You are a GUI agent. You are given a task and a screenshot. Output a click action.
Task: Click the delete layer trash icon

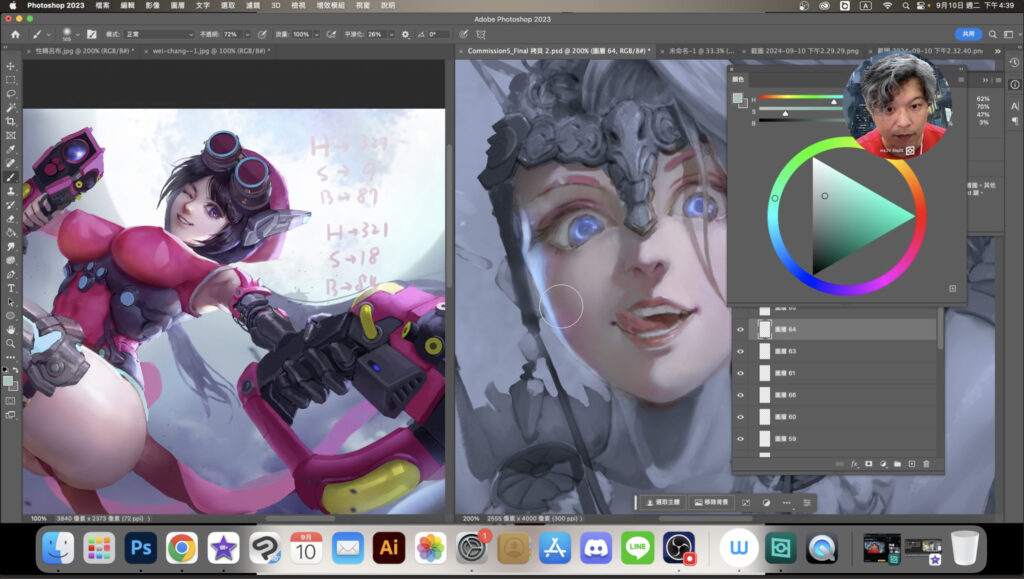coord(926,464)
